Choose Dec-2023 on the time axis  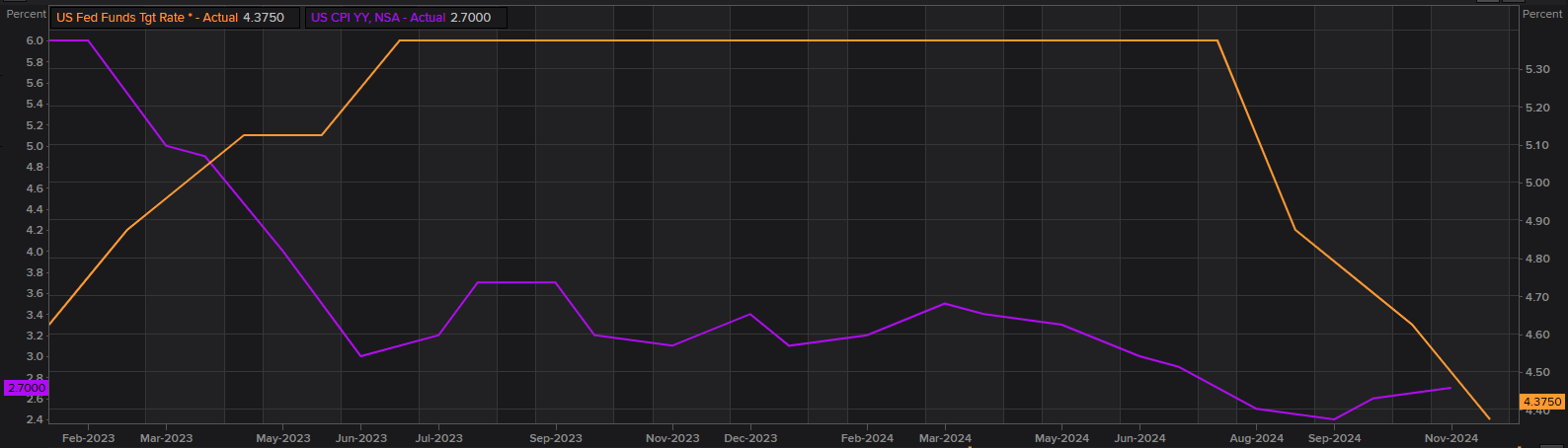(x=750, y=438)
